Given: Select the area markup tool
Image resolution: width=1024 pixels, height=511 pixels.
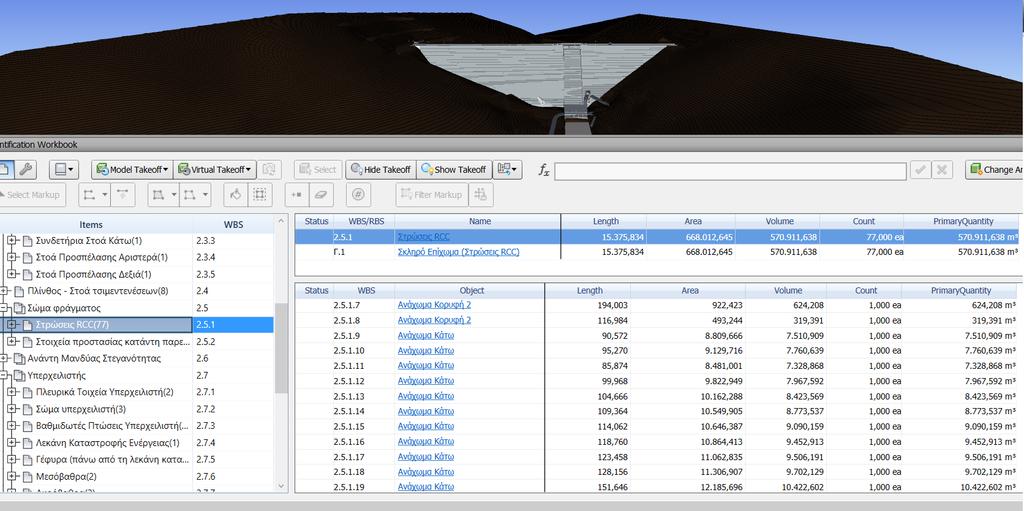Looking at the screenshot, I should coord(164,195).
